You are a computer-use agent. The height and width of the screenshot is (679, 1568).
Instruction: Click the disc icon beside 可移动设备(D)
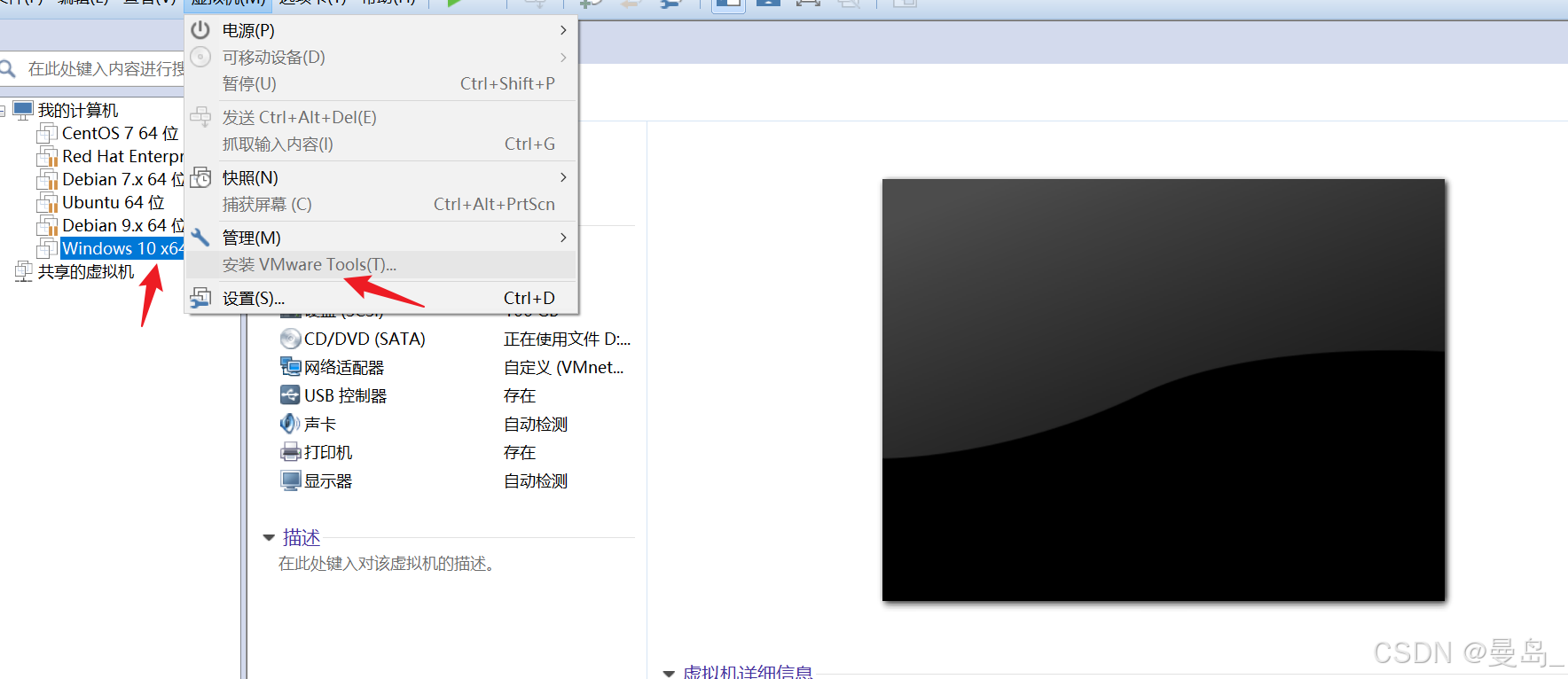(200, 57)
